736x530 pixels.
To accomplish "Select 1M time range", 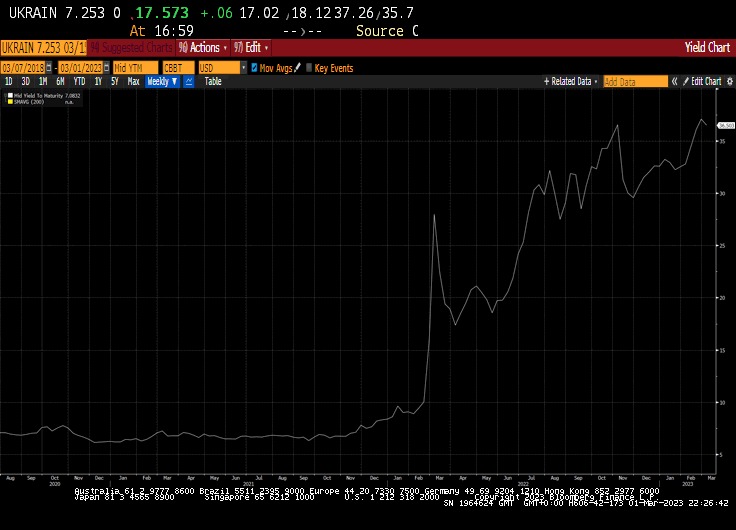I will pos(43,82).
